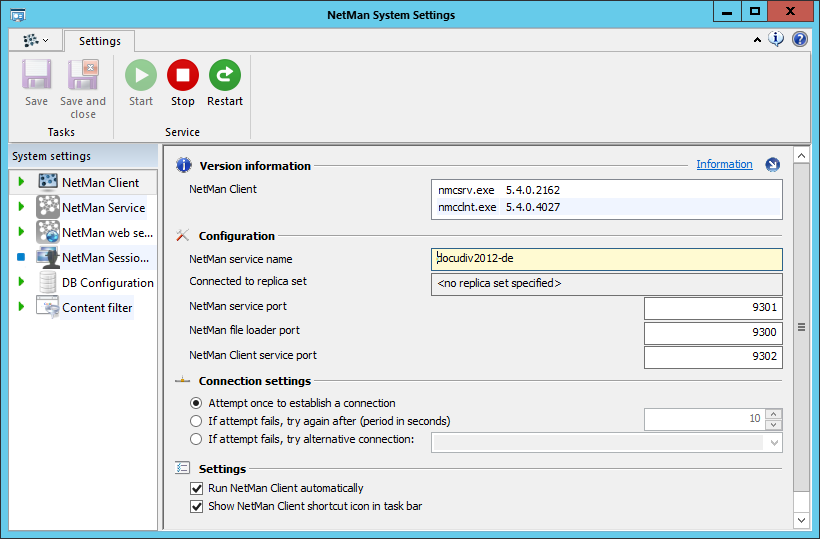Viewport: 820px width, 539px height.
Task: Click the blue square beside NetMan Sessio...
Action: [x=21, y=257]
